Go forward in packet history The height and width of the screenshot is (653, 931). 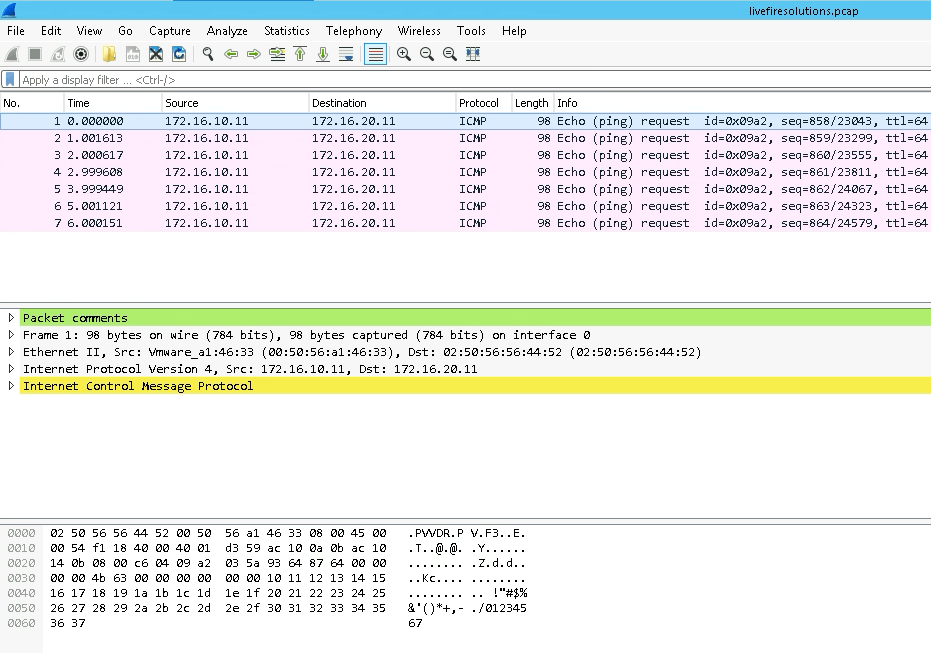(x=254, y=55)
